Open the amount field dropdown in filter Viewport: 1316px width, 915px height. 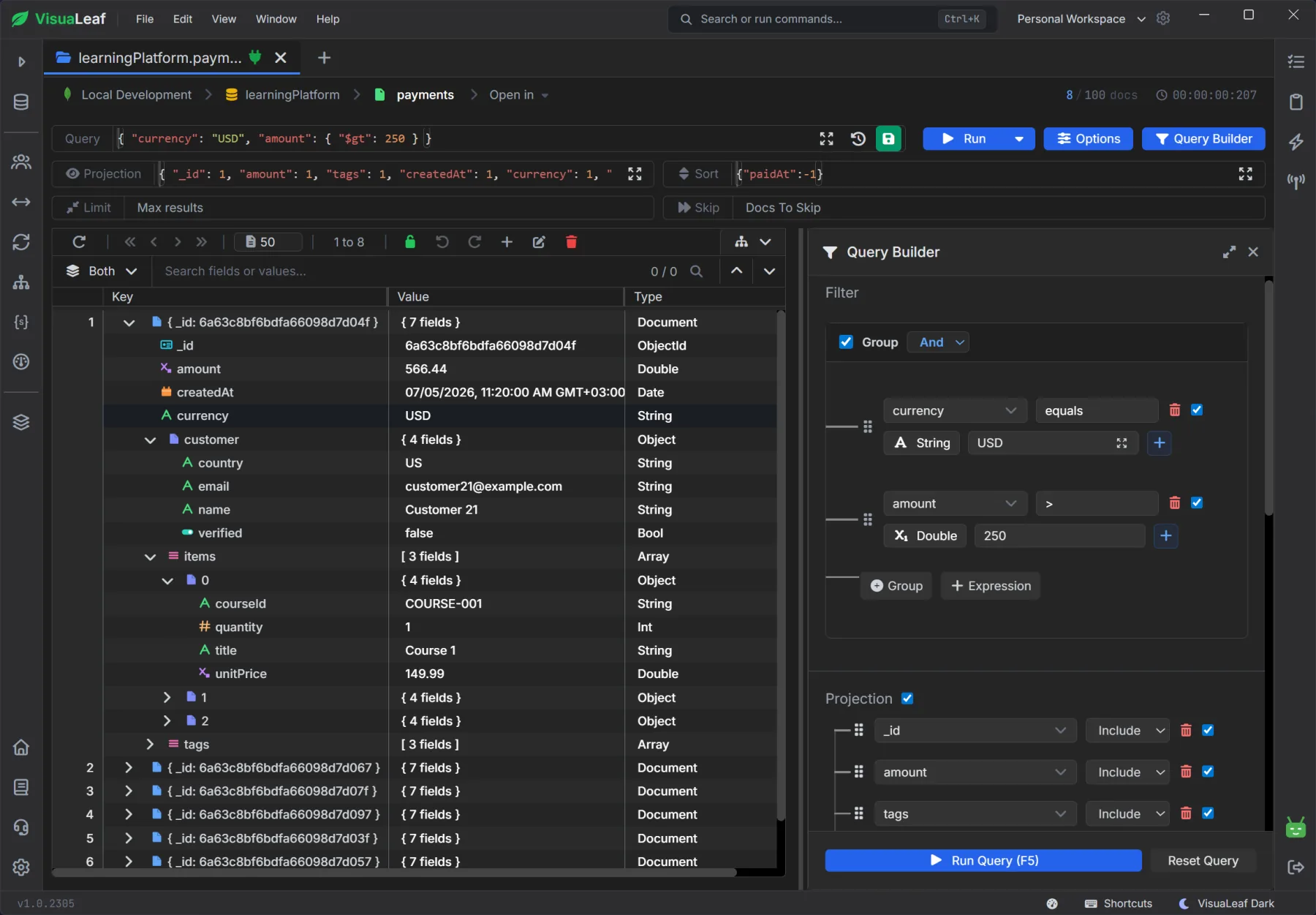955,503
